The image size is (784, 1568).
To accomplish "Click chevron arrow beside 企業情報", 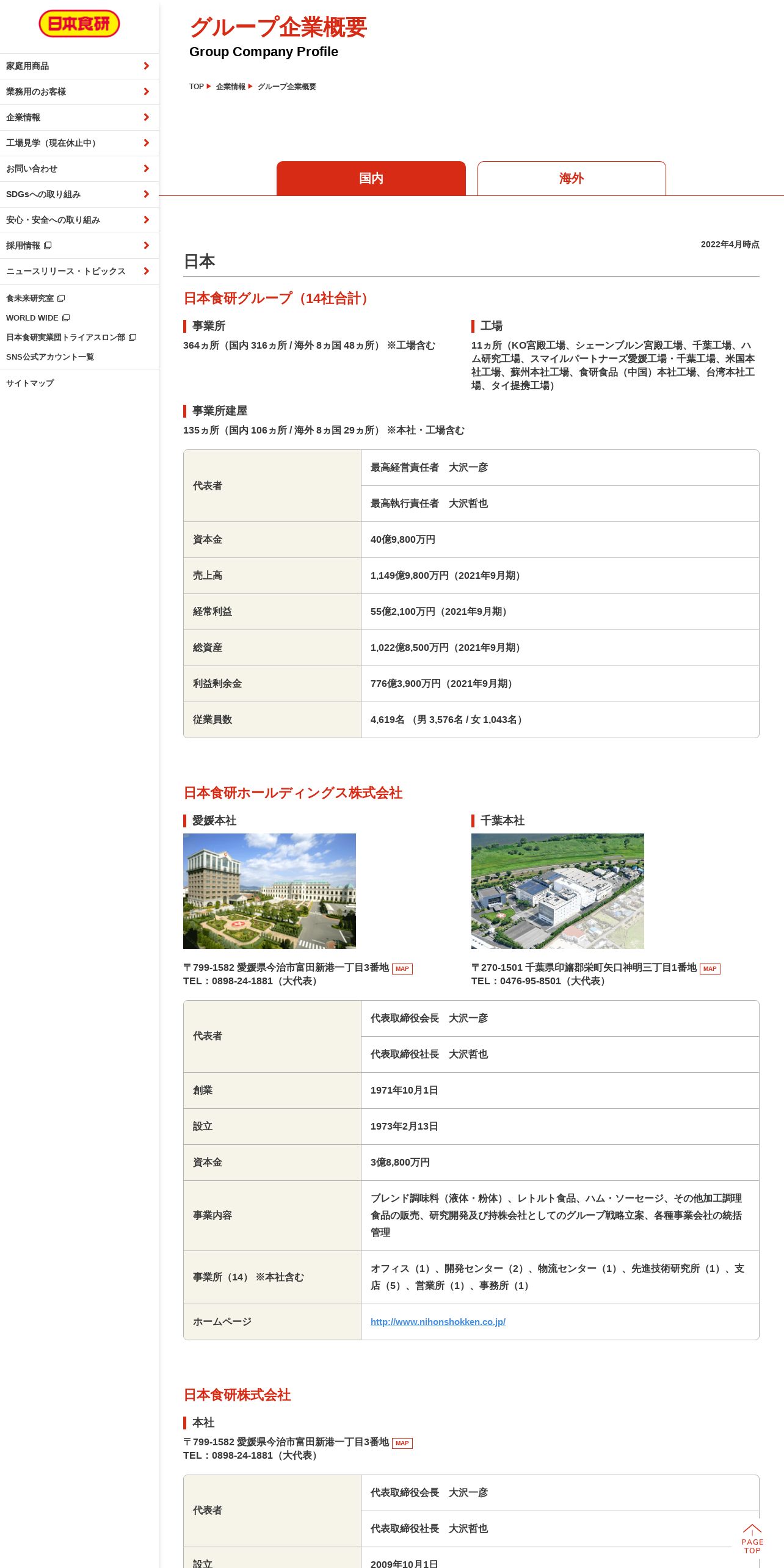I will 146,117.
